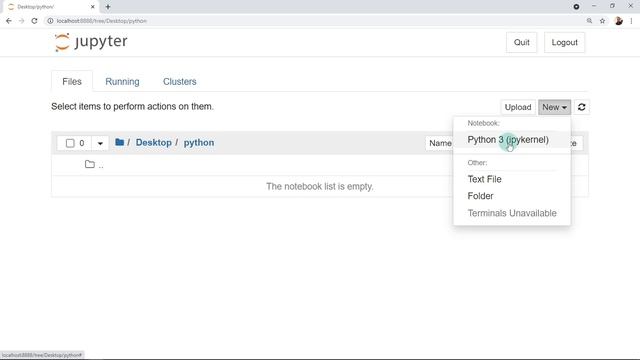Reload the page with the browser reload icon

[x=34, y=21]
